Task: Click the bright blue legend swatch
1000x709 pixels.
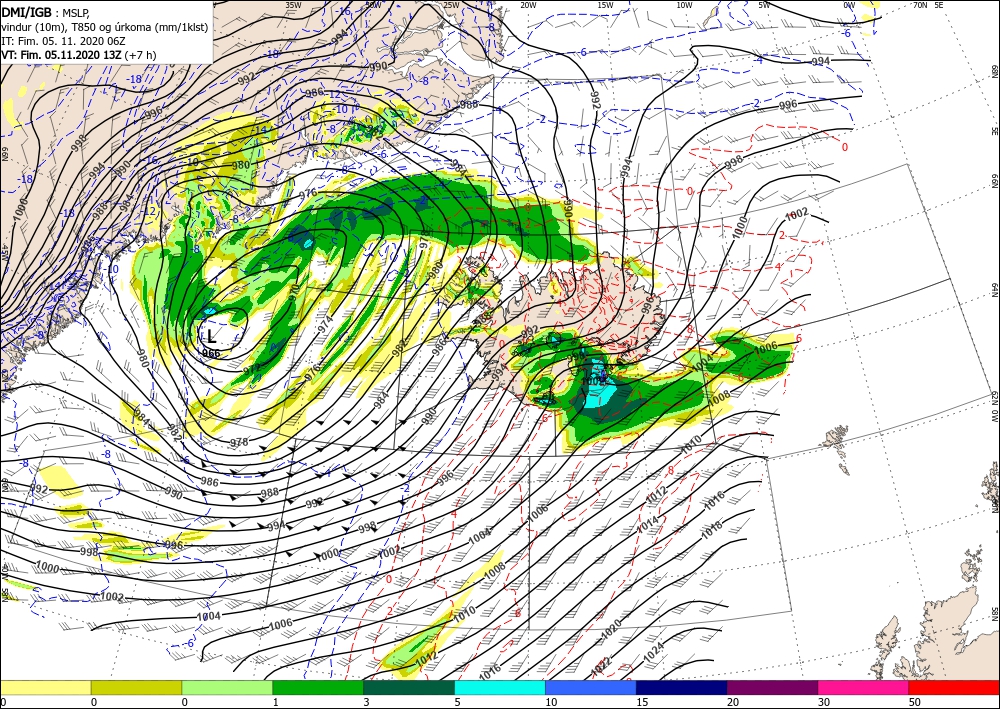Action: click(591, 687)
